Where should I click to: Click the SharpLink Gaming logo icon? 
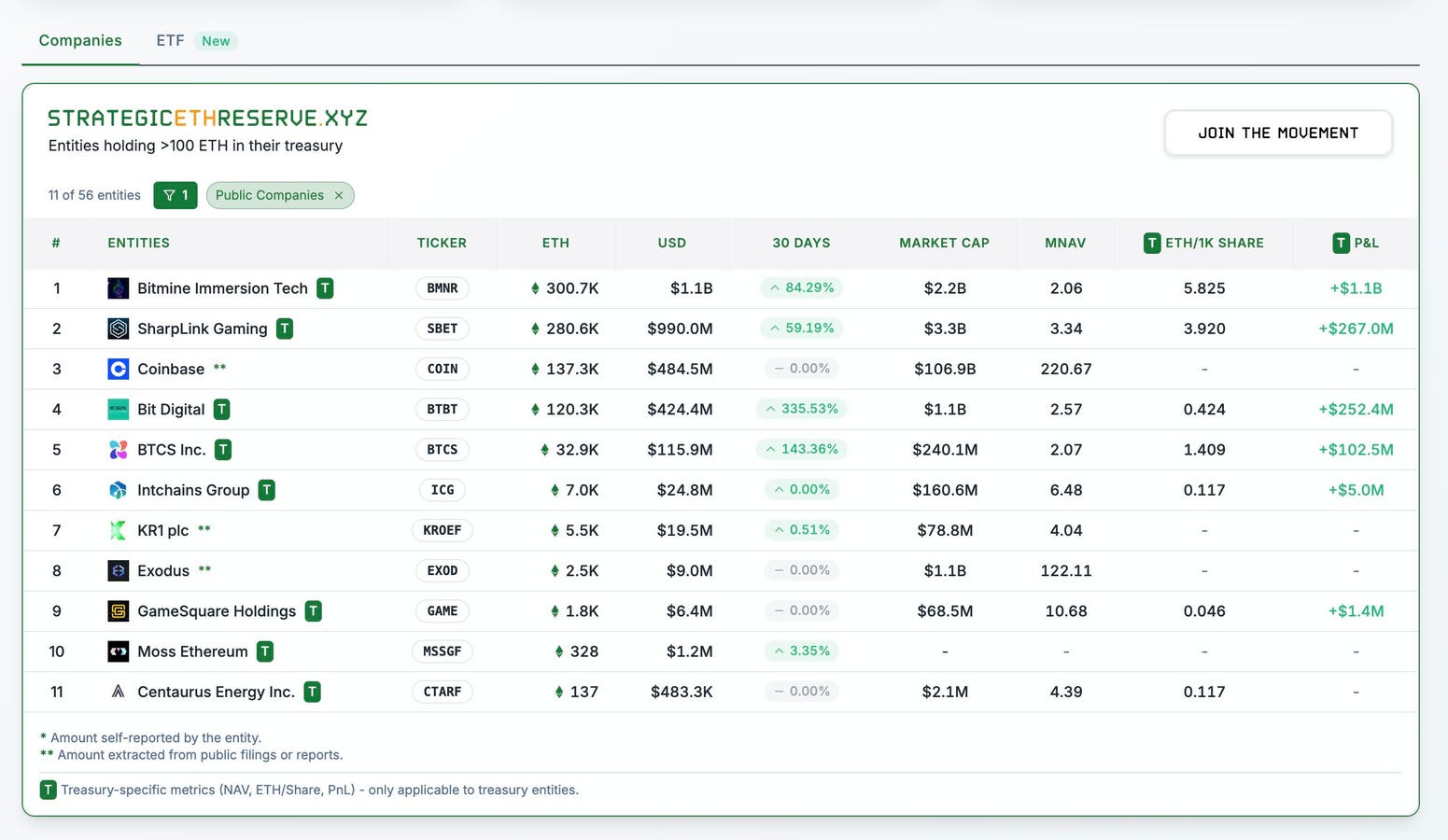coord(118,329)
